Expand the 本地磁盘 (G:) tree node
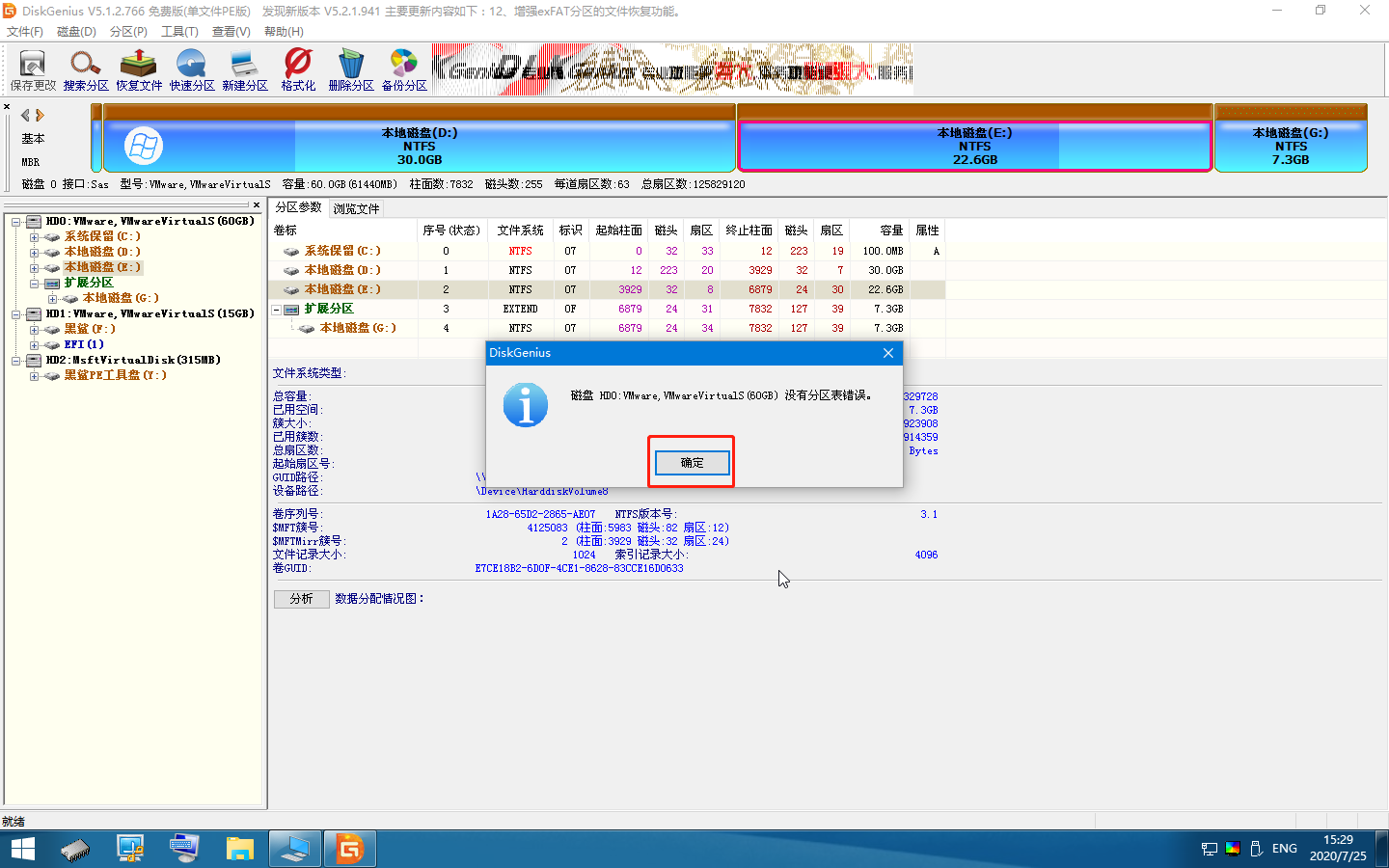Screen dimensions: 1389x868 (53, 299)
